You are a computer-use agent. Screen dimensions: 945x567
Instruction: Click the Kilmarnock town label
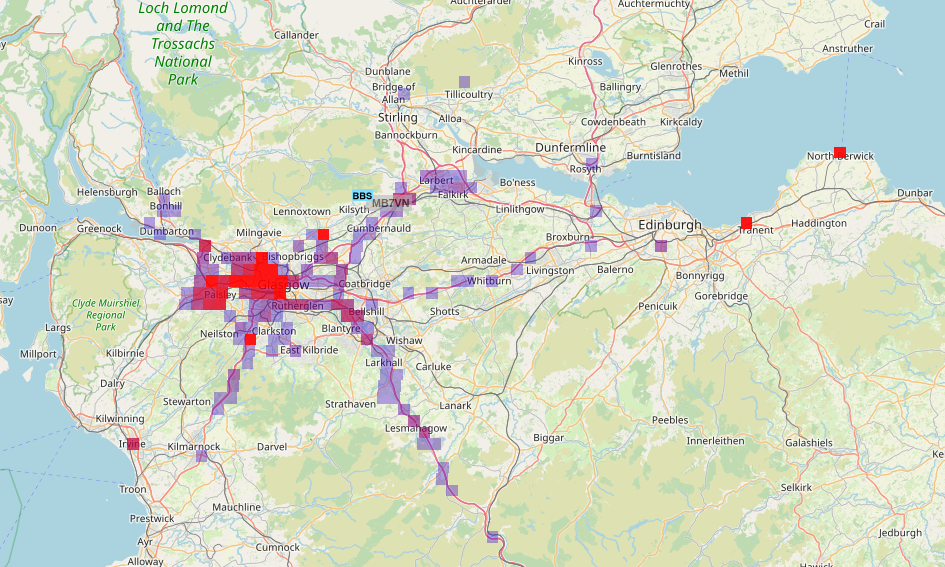193,446
